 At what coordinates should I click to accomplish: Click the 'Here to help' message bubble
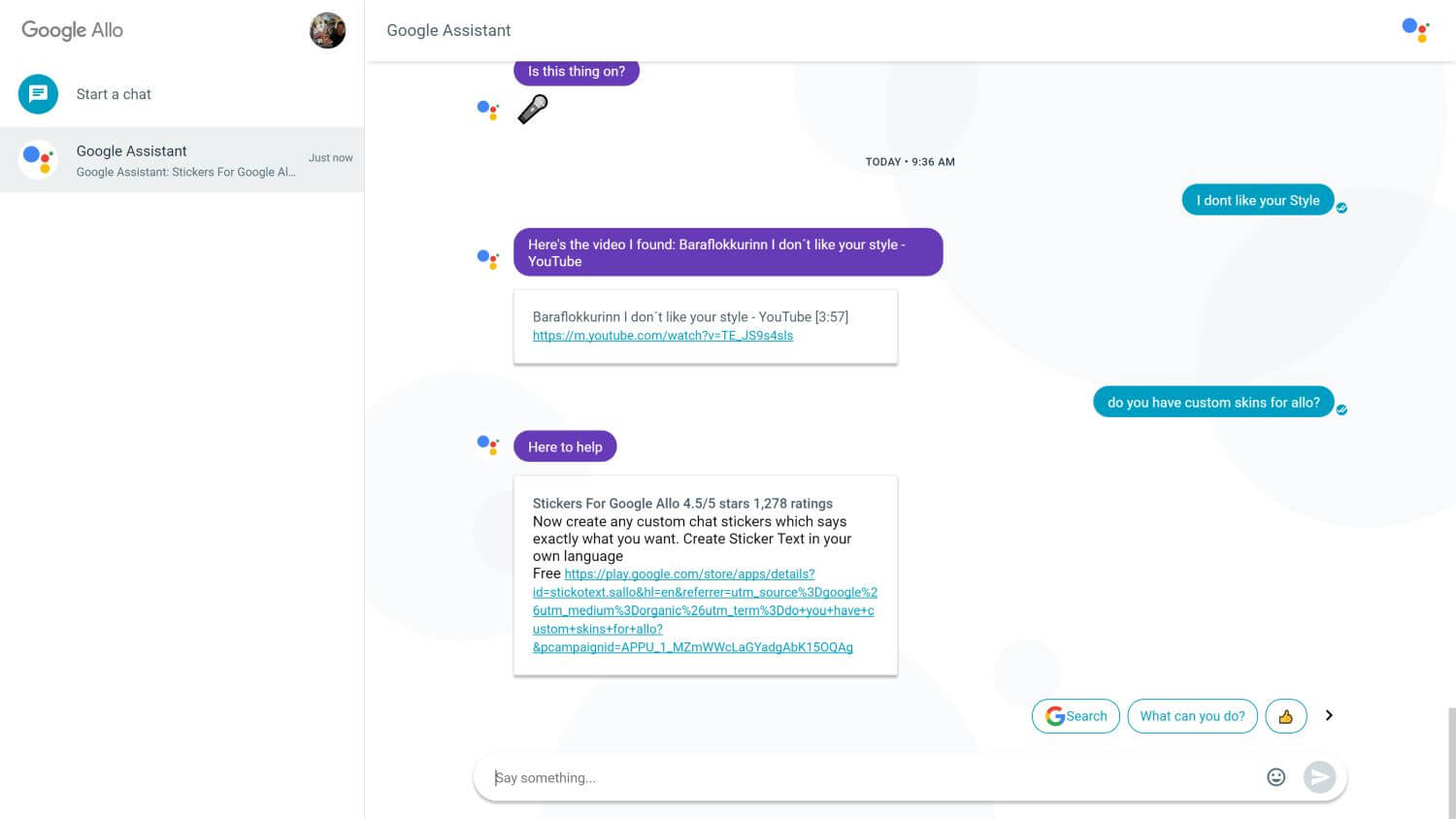pos(565,446)
